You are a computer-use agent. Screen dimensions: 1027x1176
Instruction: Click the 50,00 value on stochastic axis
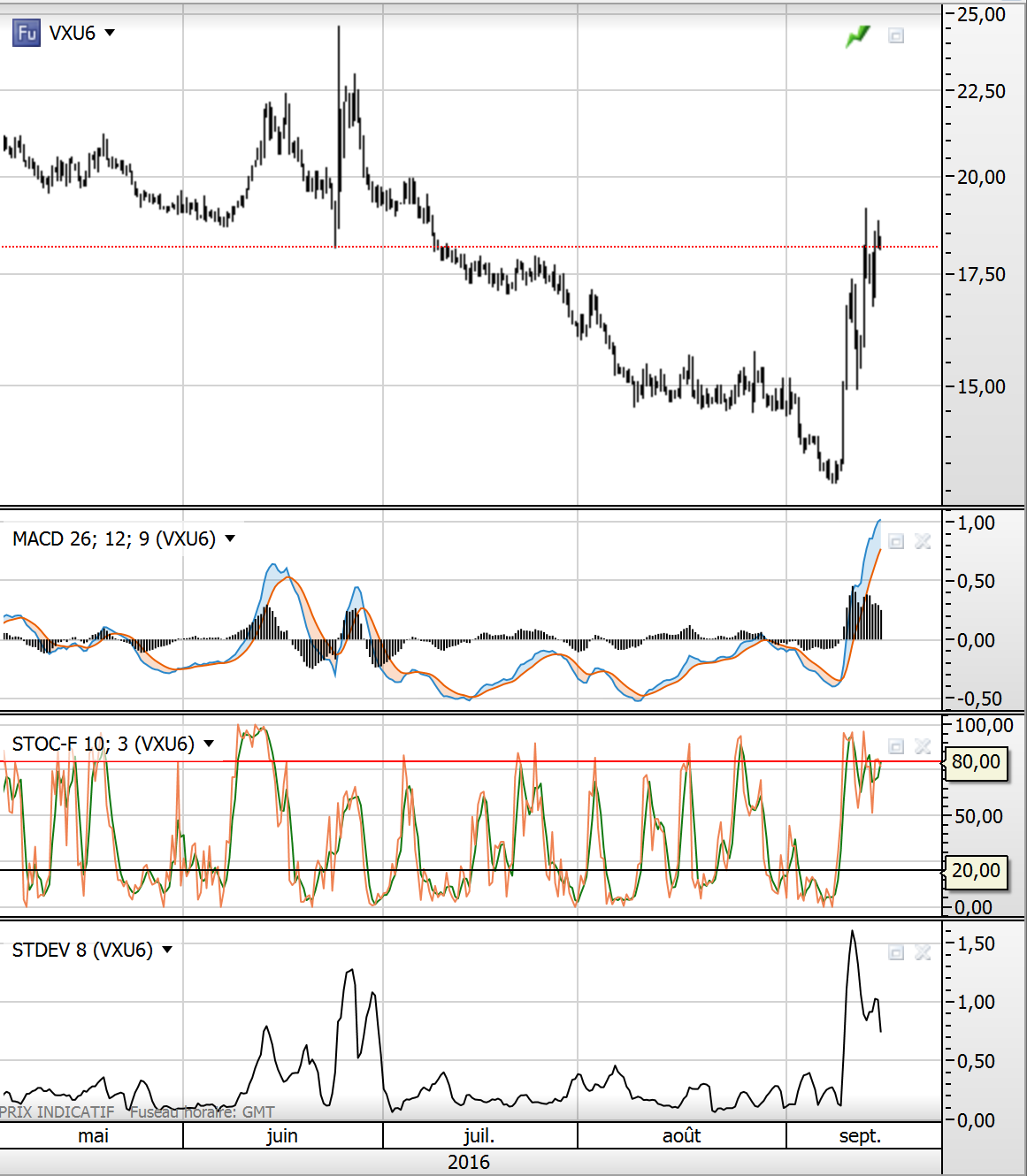(x=979, y=816)
